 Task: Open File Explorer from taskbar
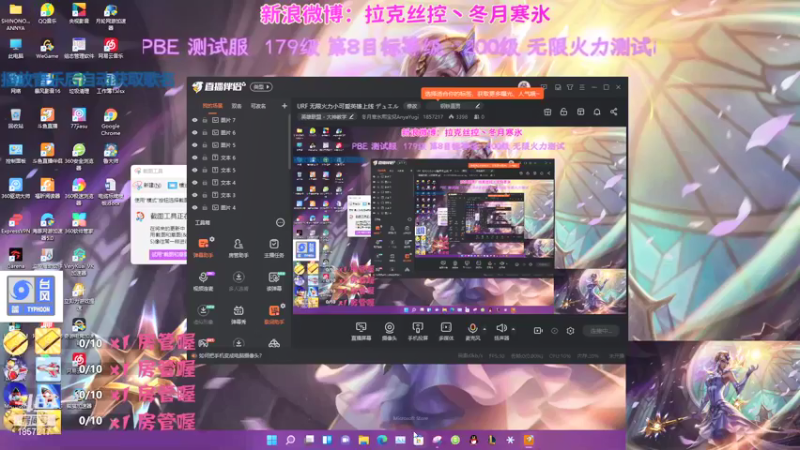coord(363,440)
